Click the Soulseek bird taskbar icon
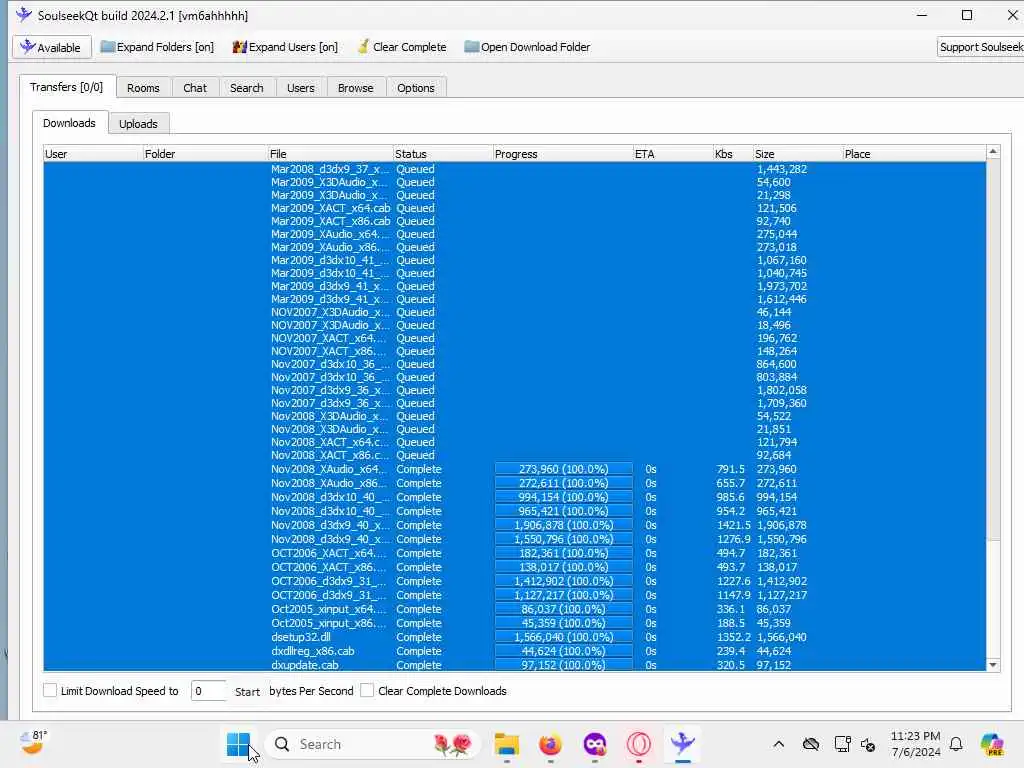Screen dimensions: 1024x768 tap(682, 744)
